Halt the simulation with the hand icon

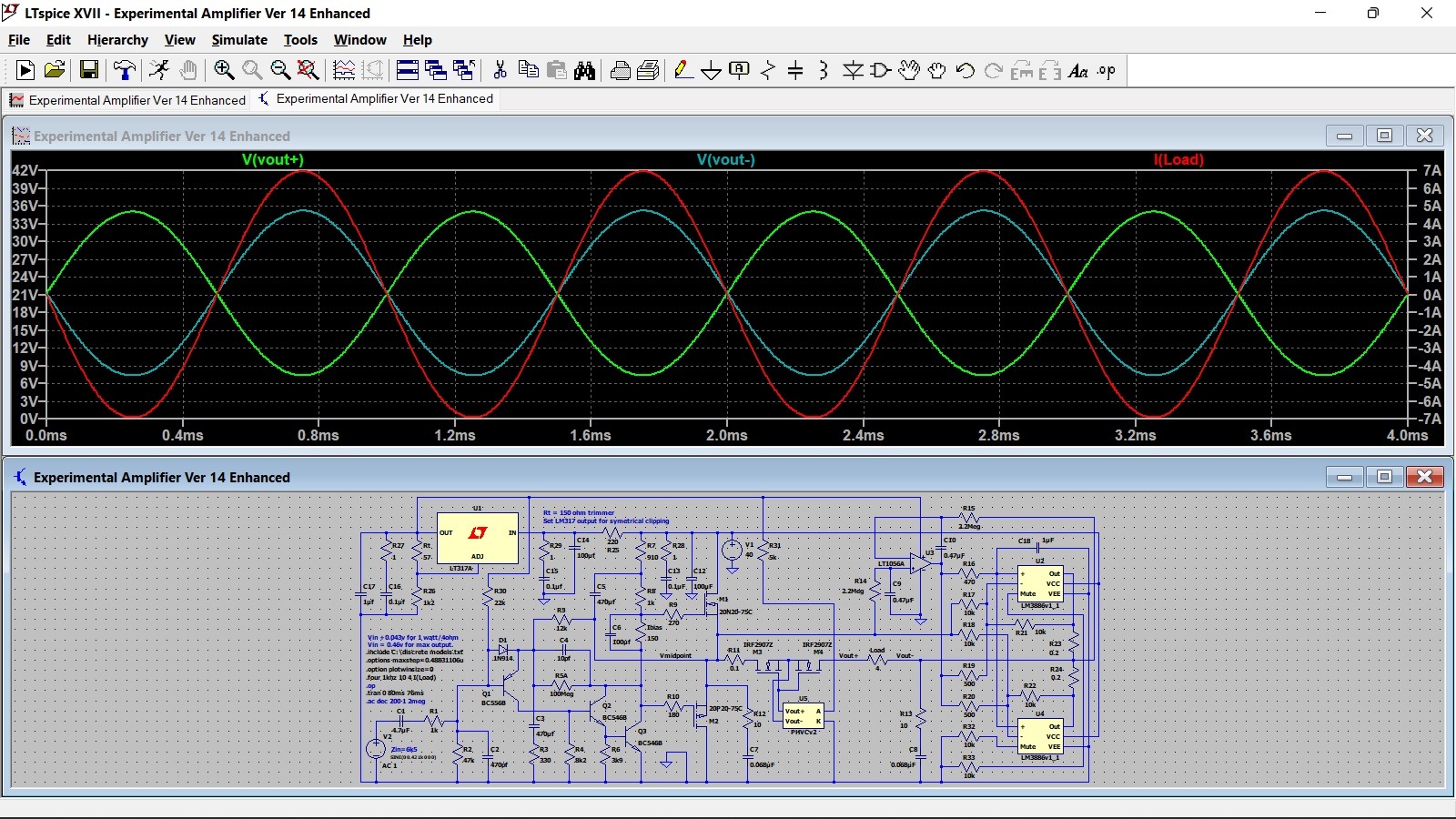(x=187, y=70)
